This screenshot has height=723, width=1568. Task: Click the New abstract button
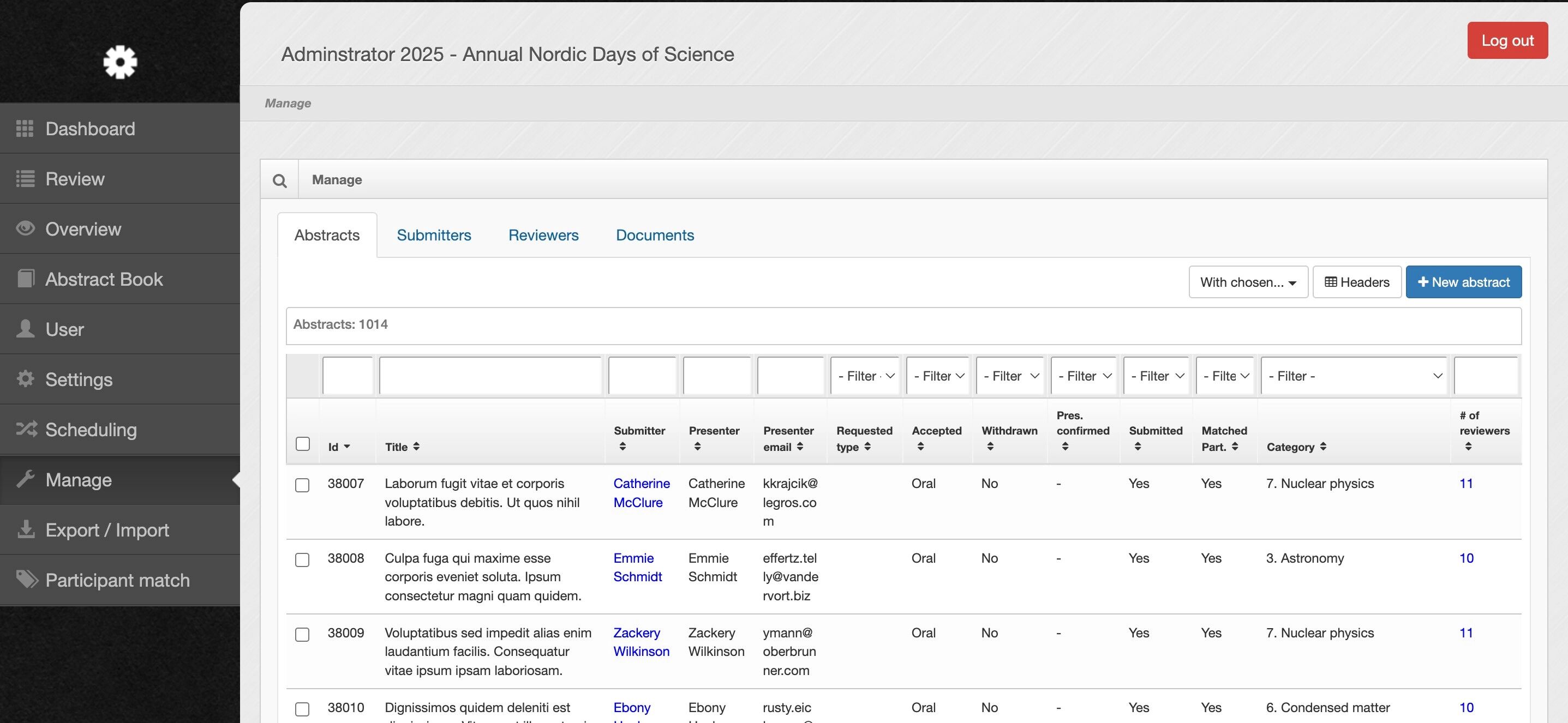[x=1463, y=282]
